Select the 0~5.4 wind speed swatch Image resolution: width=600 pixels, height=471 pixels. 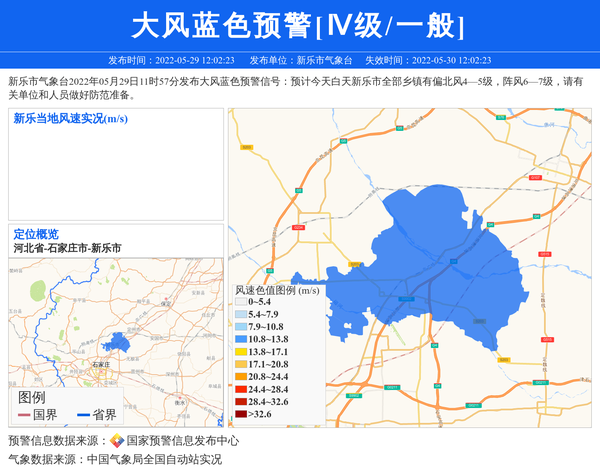click(240, 301)
